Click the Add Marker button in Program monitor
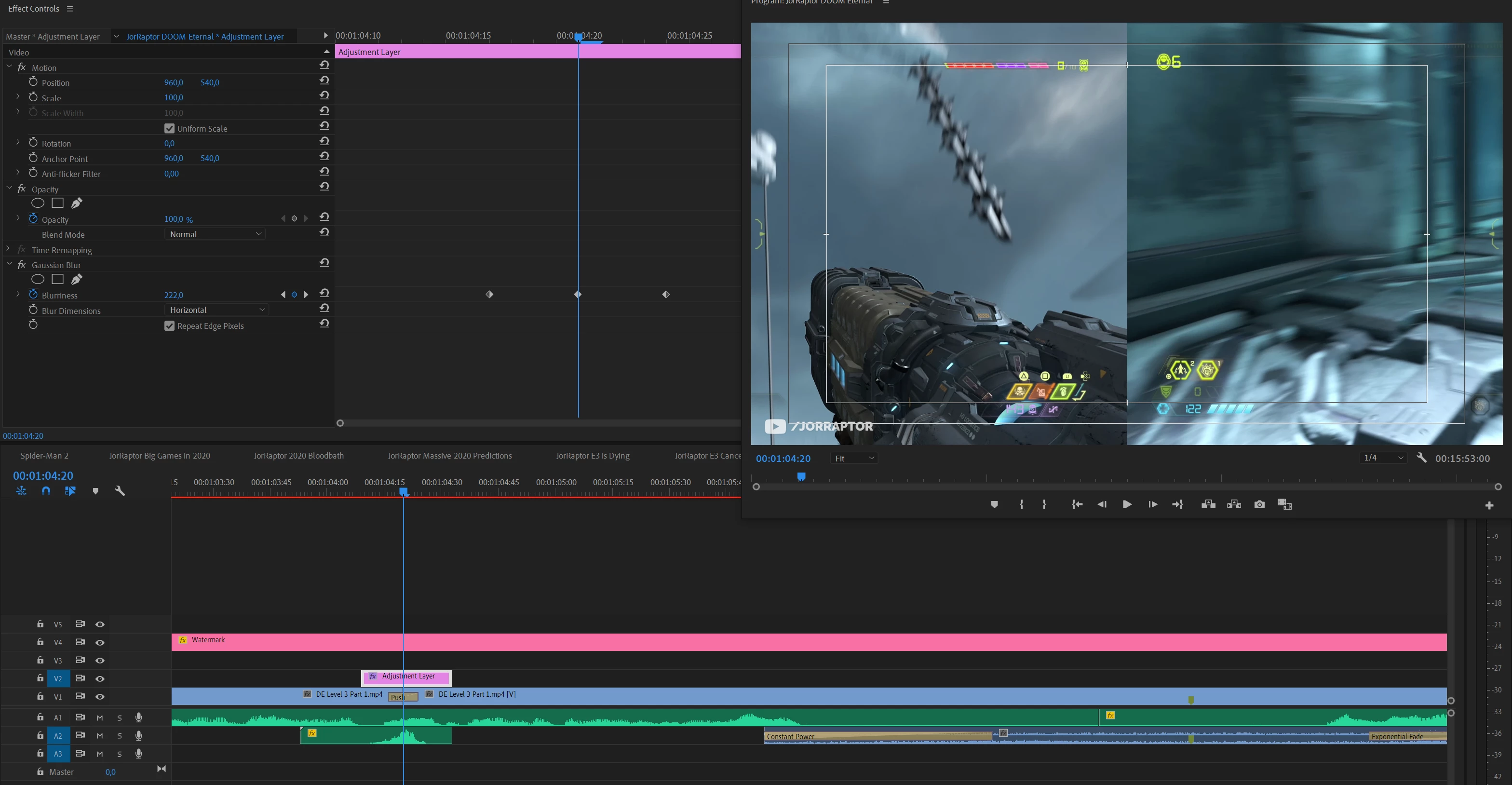 tap(994, 504)
